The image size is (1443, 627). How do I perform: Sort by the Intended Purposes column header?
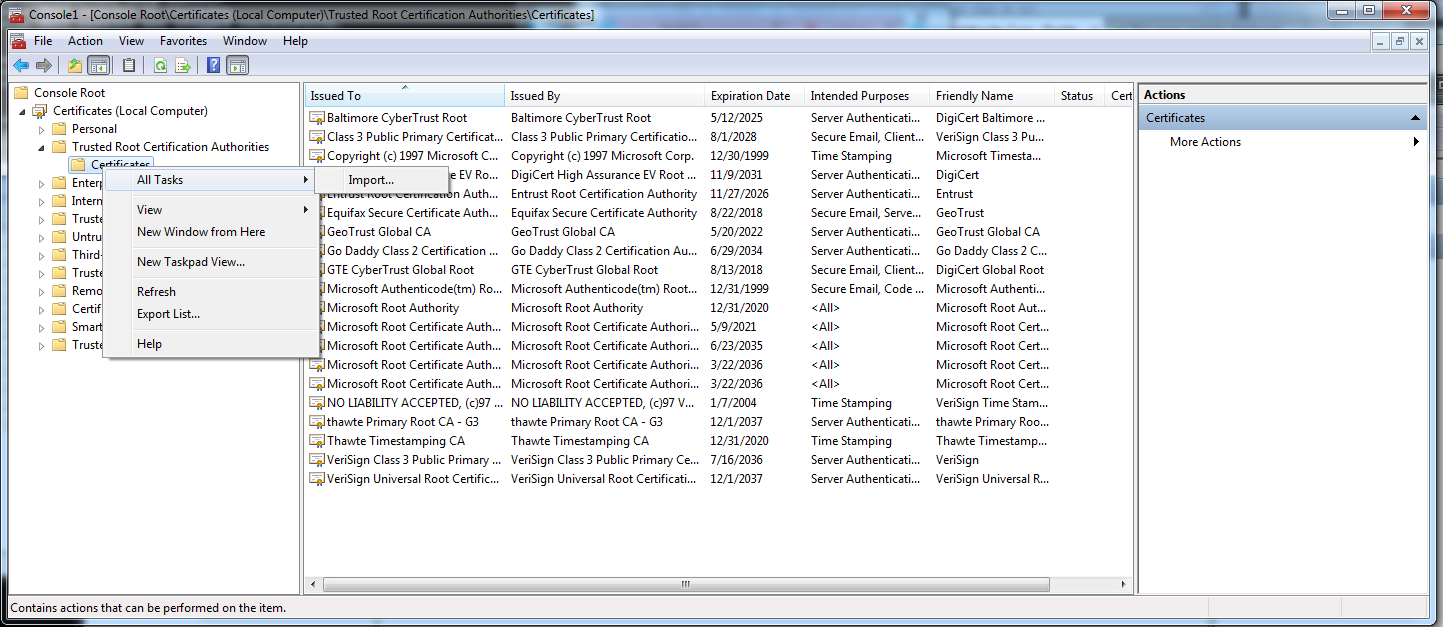[x=867, y=96]
